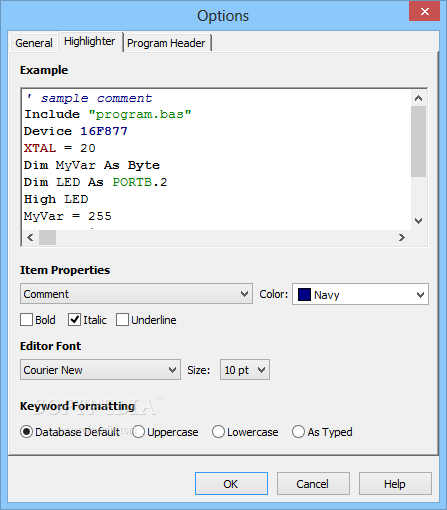
Task: Switch to the General tab
Action: tap(34, 43)
